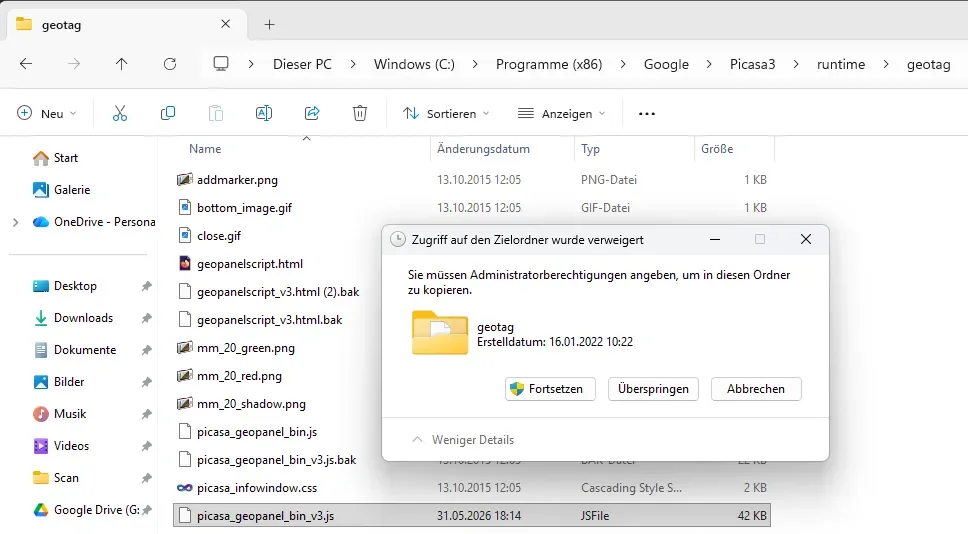Open Downloads in the sidebar

coord(73,318)
